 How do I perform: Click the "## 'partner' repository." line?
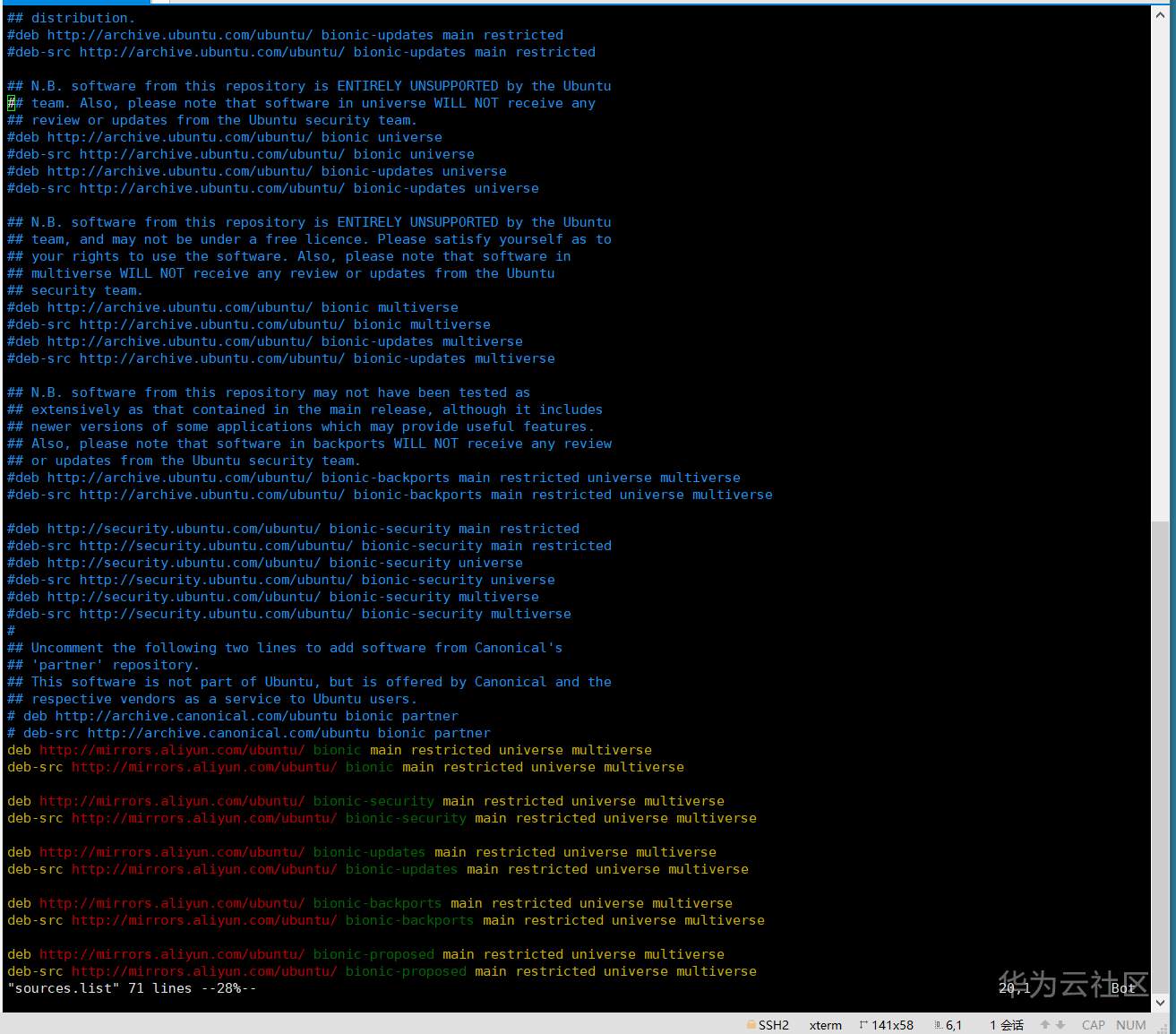tap(104, 665)
